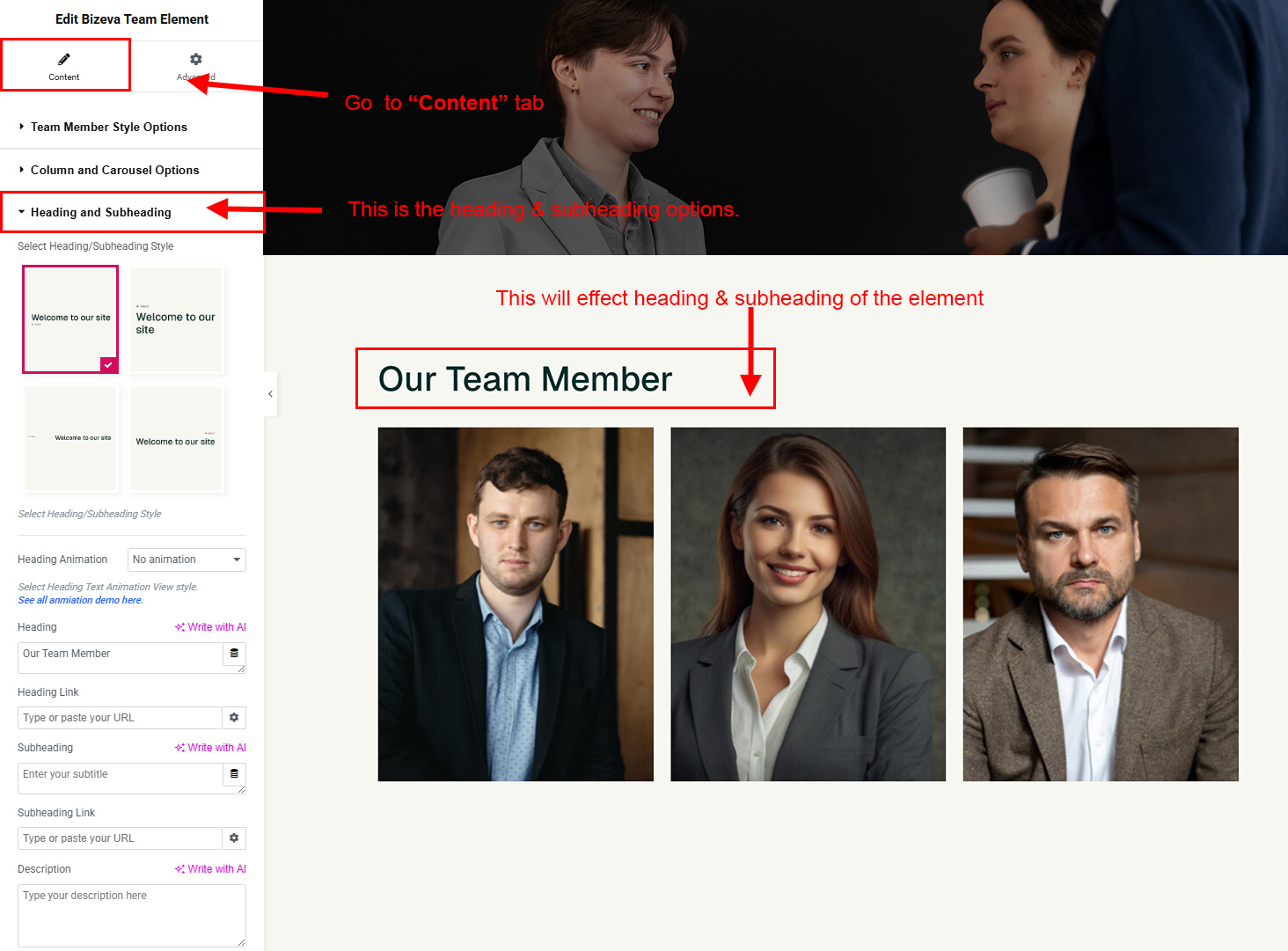Open the See all animation demo link
This screenshot has height=951, width=1288.
tap(80, 600)
